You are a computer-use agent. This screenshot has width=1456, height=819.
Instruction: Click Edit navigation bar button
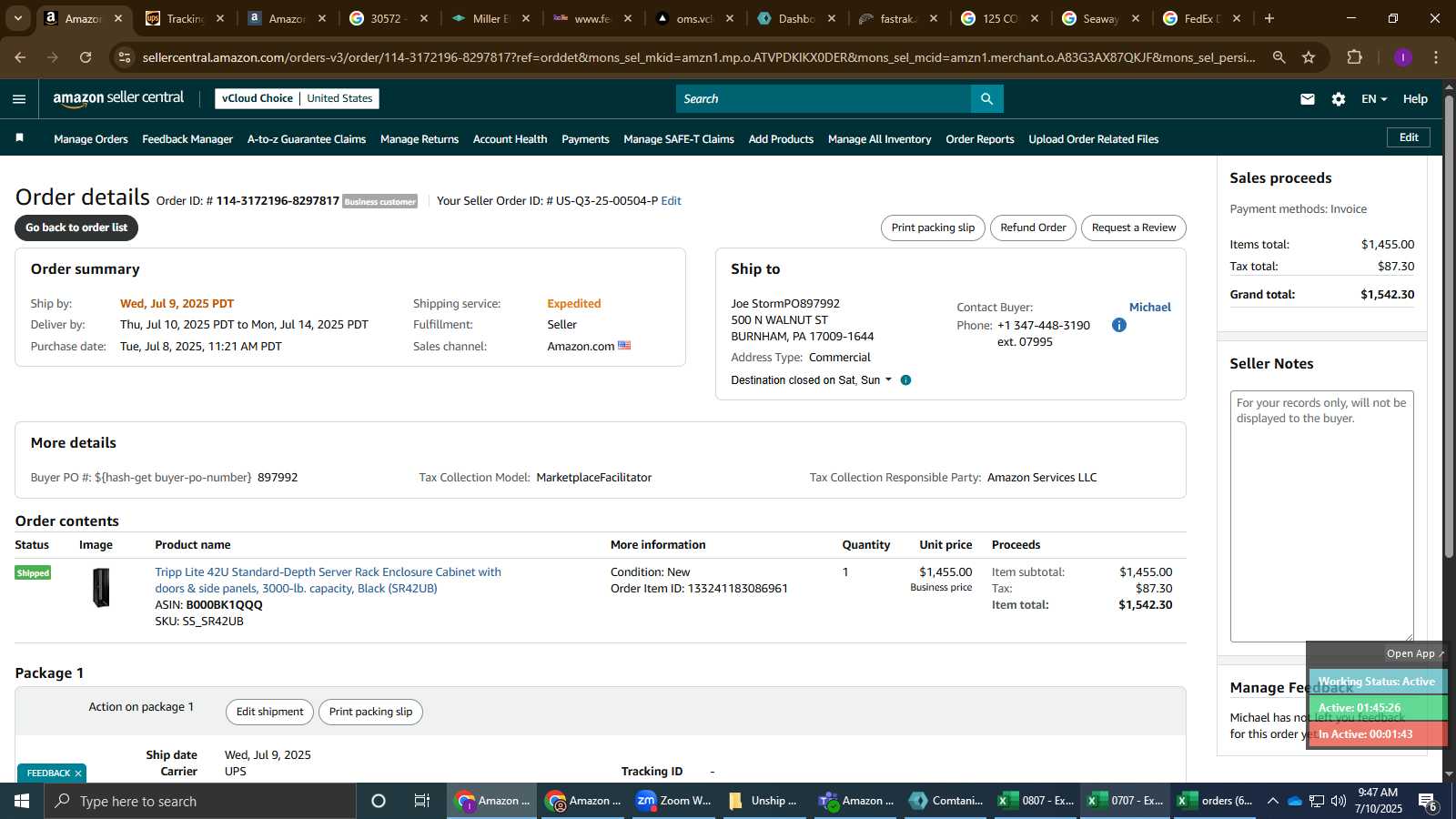pyautogui.click(x=1409, y=137)
